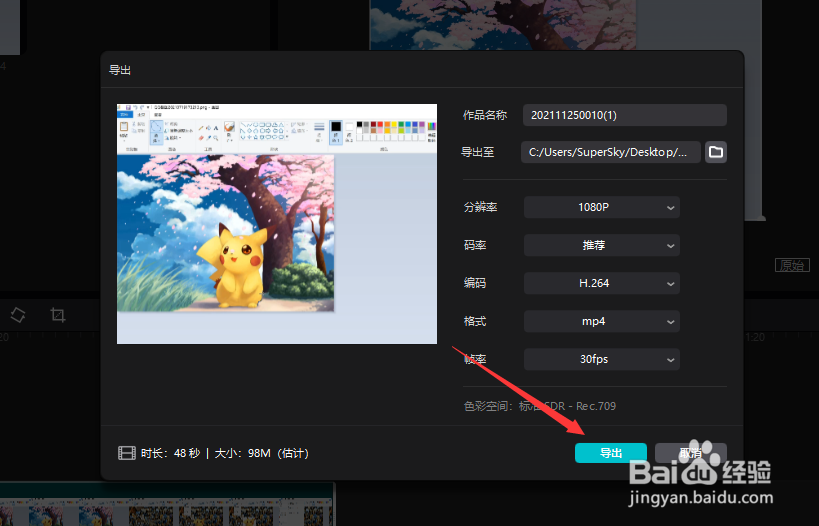Click the rotate icon beside crop tool

18,315
